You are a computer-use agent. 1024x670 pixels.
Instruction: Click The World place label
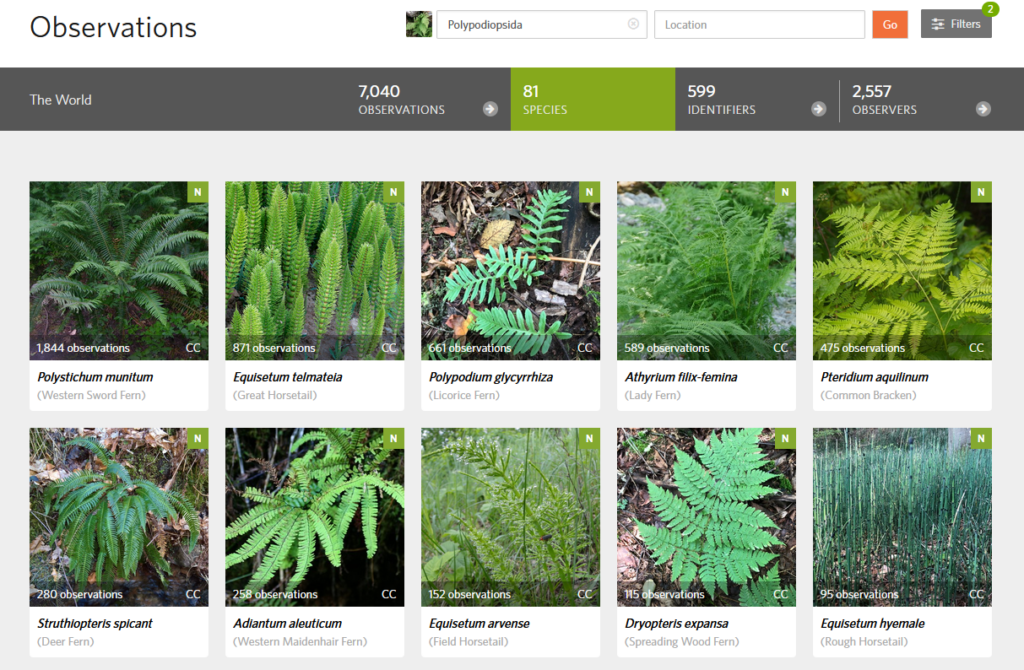(x=61, y=100)
